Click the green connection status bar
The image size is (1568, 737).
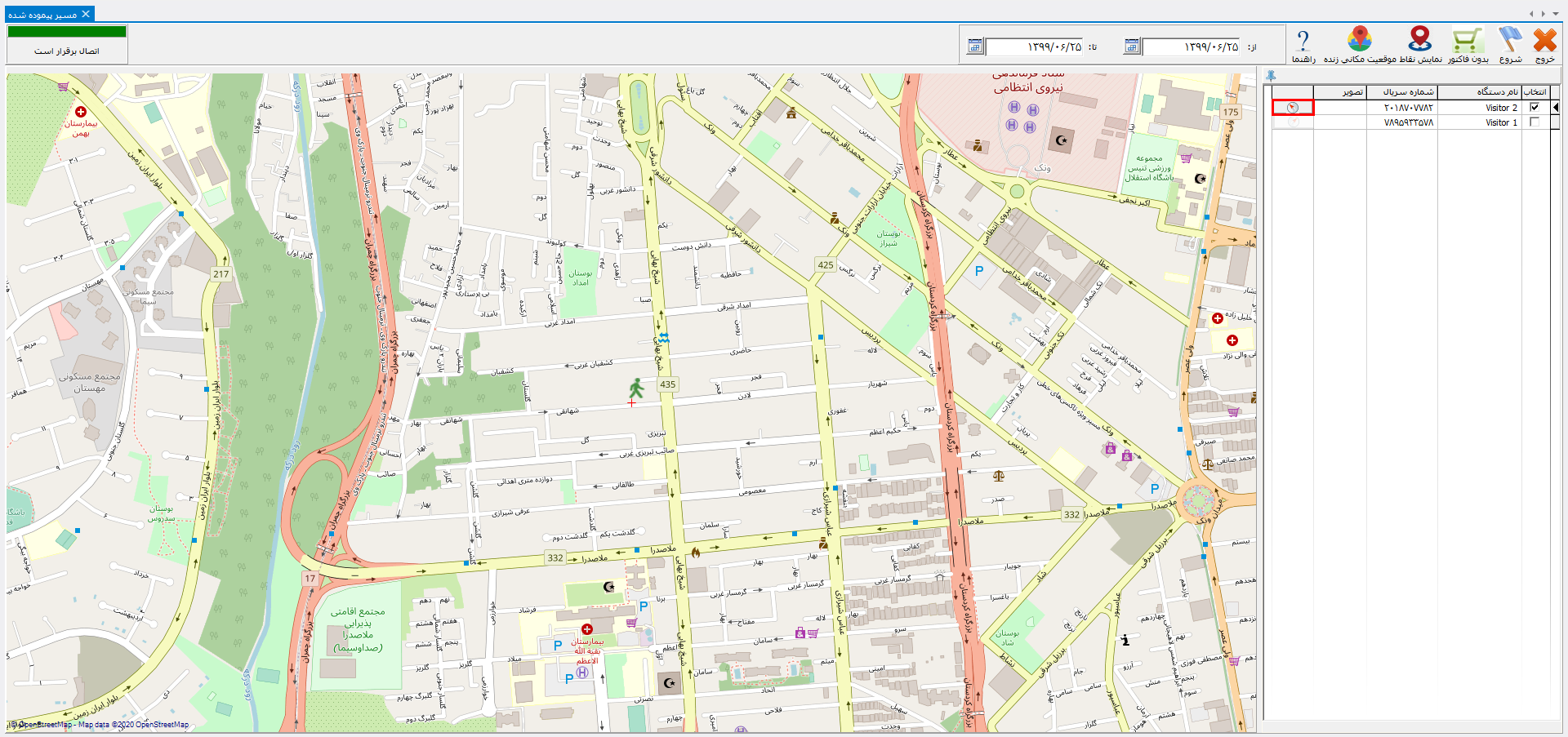point(67,32)
